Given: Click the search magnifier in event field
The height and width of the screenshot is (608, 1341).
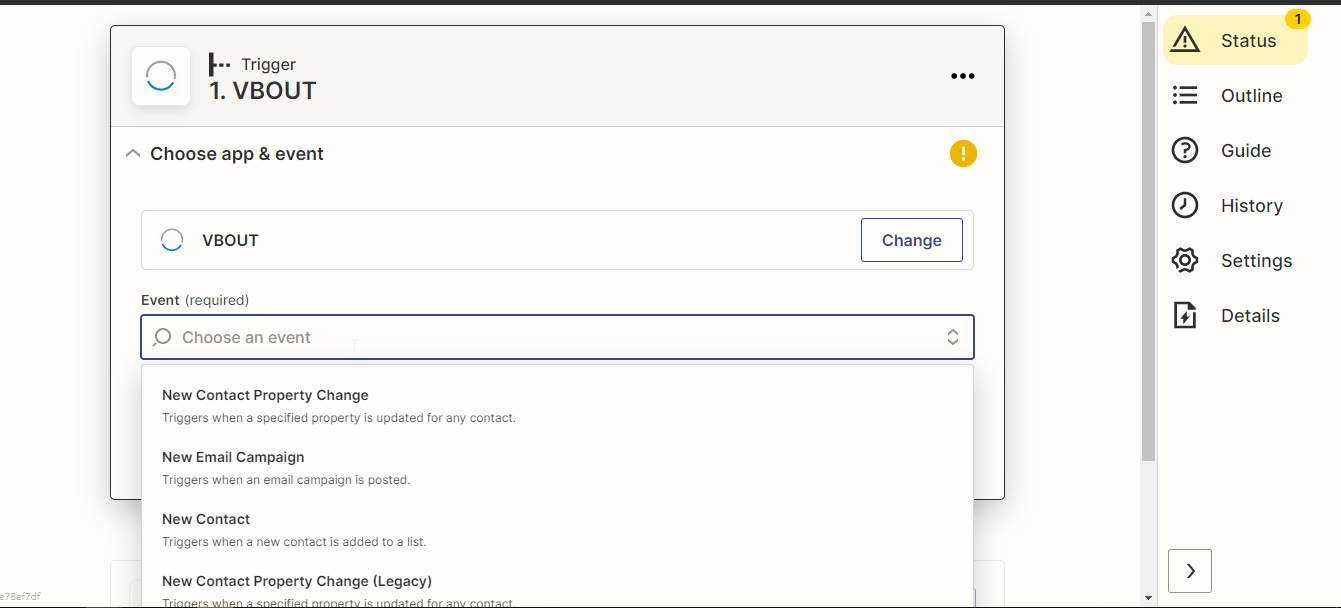Looking at the screenshot, I should coord(162,338).
